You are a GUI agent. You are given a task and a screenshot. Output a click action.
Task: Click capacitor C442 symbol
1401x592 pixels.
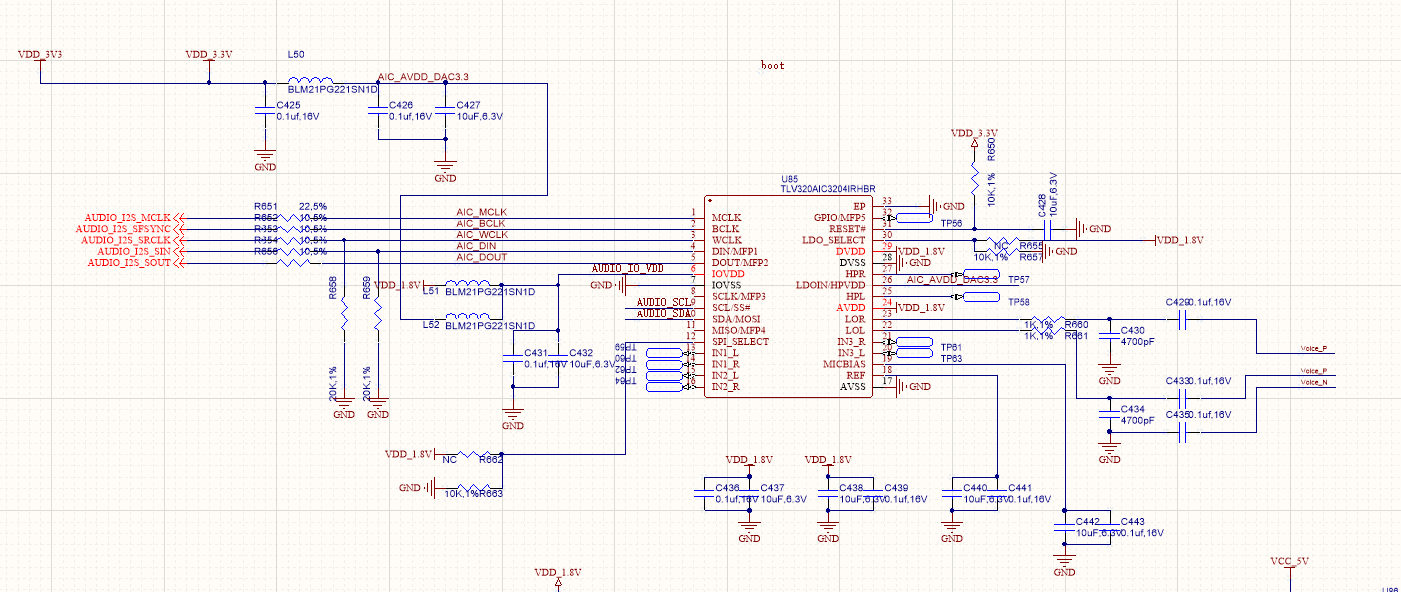click(1064, 527)
